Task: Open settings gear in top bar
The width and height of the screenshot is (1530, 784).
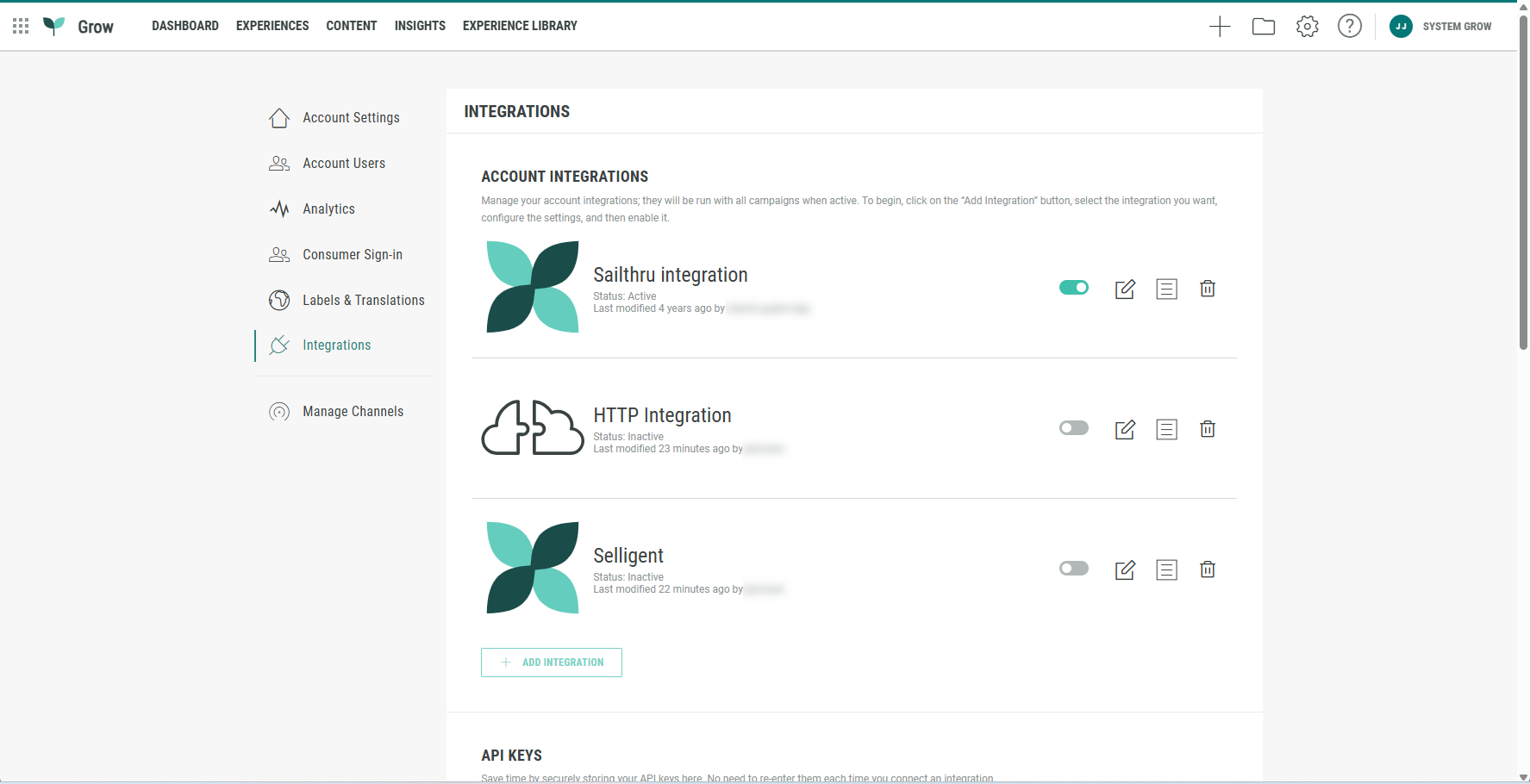Action: point(1307,27)
